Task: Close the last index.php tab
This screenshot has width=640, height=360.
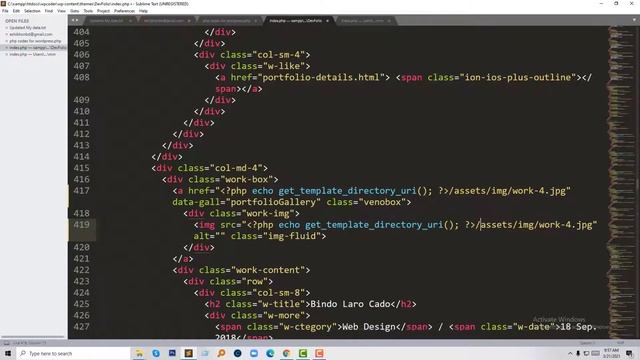Action: point(389,21)
